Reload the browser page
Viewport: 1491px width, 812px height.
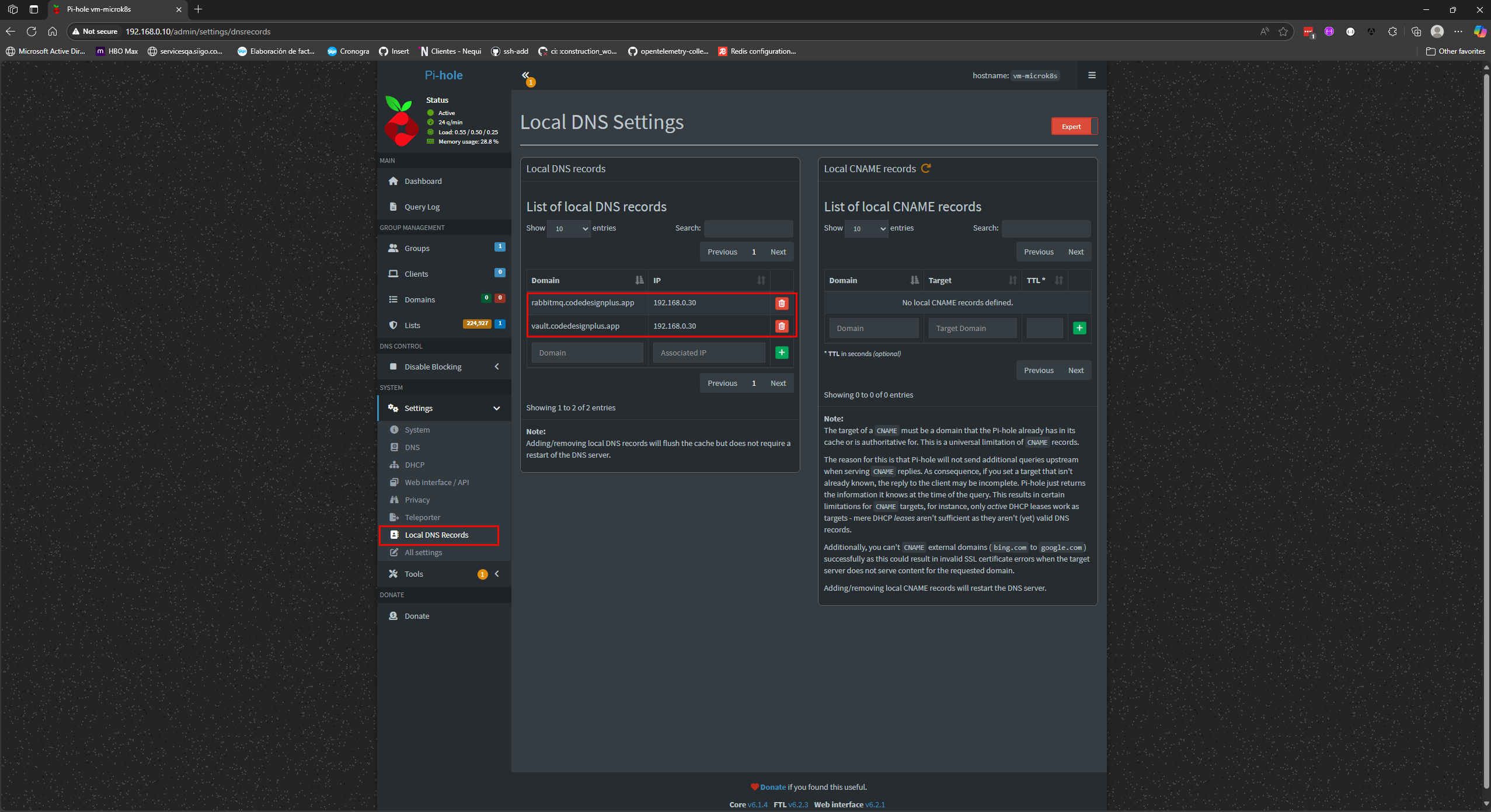[x=32, y=32]
